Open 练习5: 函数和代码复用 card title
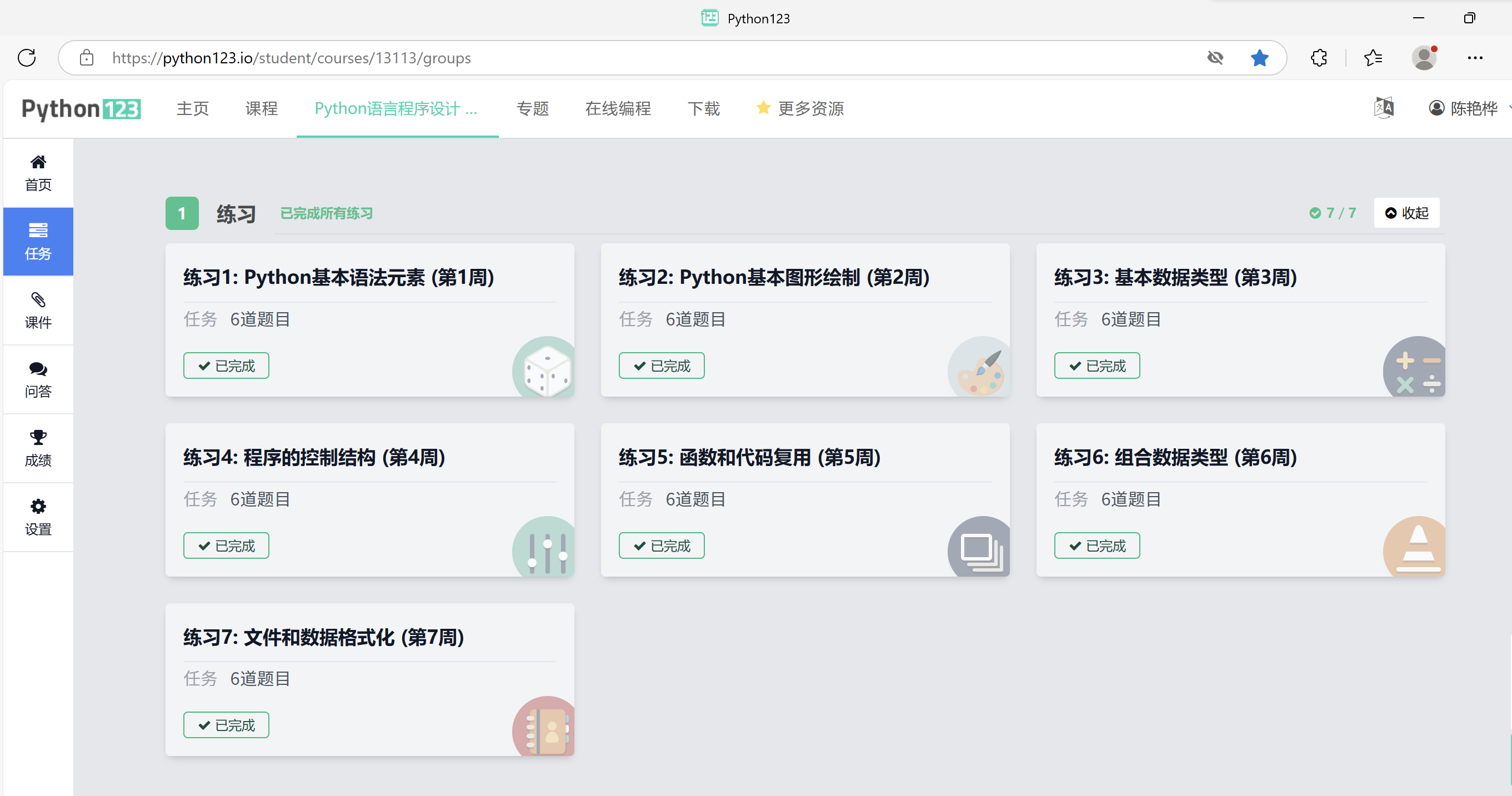The image size is (1512, 796). pyautogui.click(x=749, y=457)
